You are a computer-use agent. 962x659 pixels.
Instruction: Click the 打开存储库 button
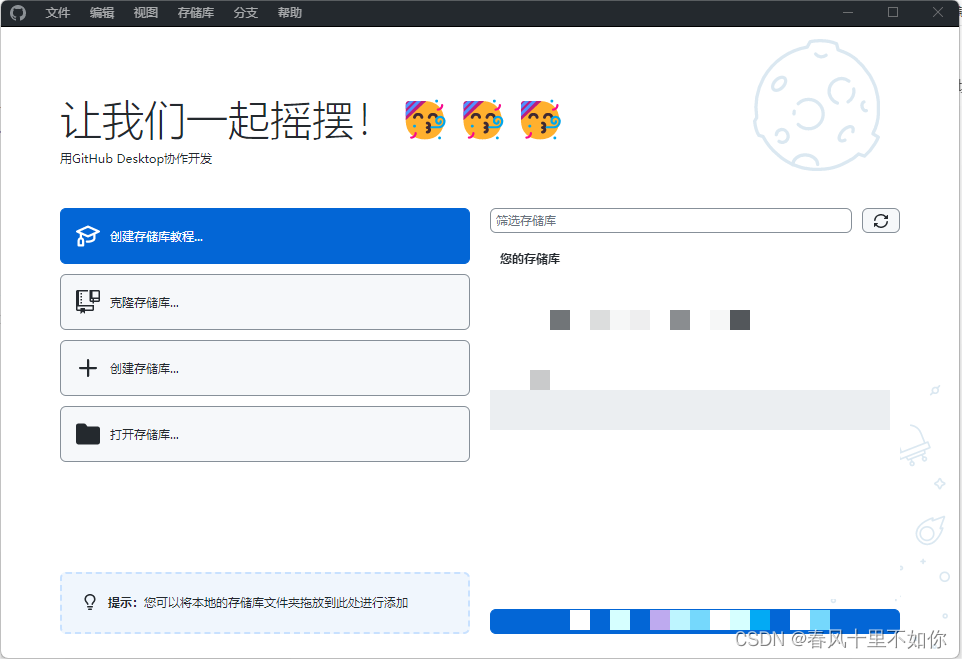point(265,434)
